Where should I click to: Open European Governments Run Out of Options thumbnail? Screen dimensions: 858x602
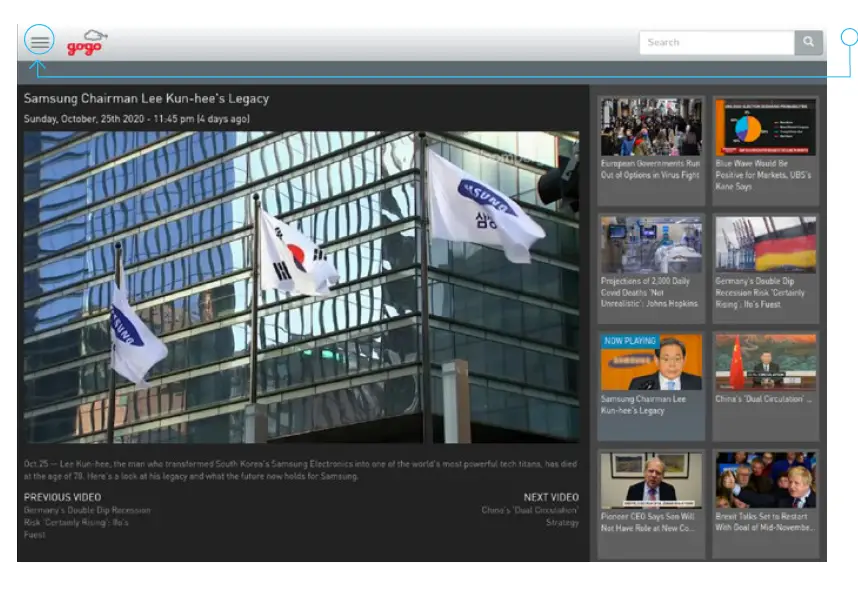pos(651,127)
